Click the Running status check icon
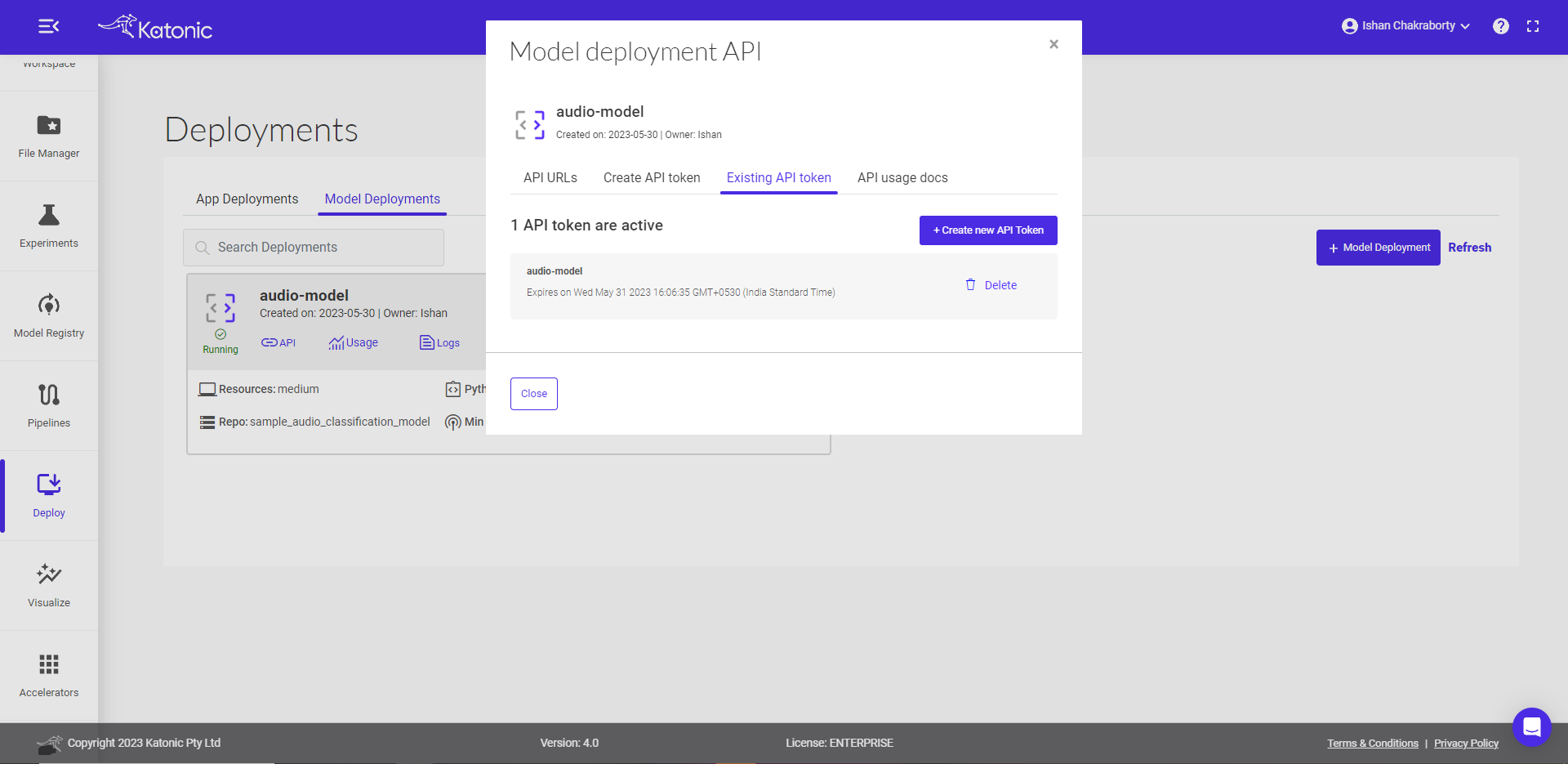1568x764 pixels. [220, 334]
